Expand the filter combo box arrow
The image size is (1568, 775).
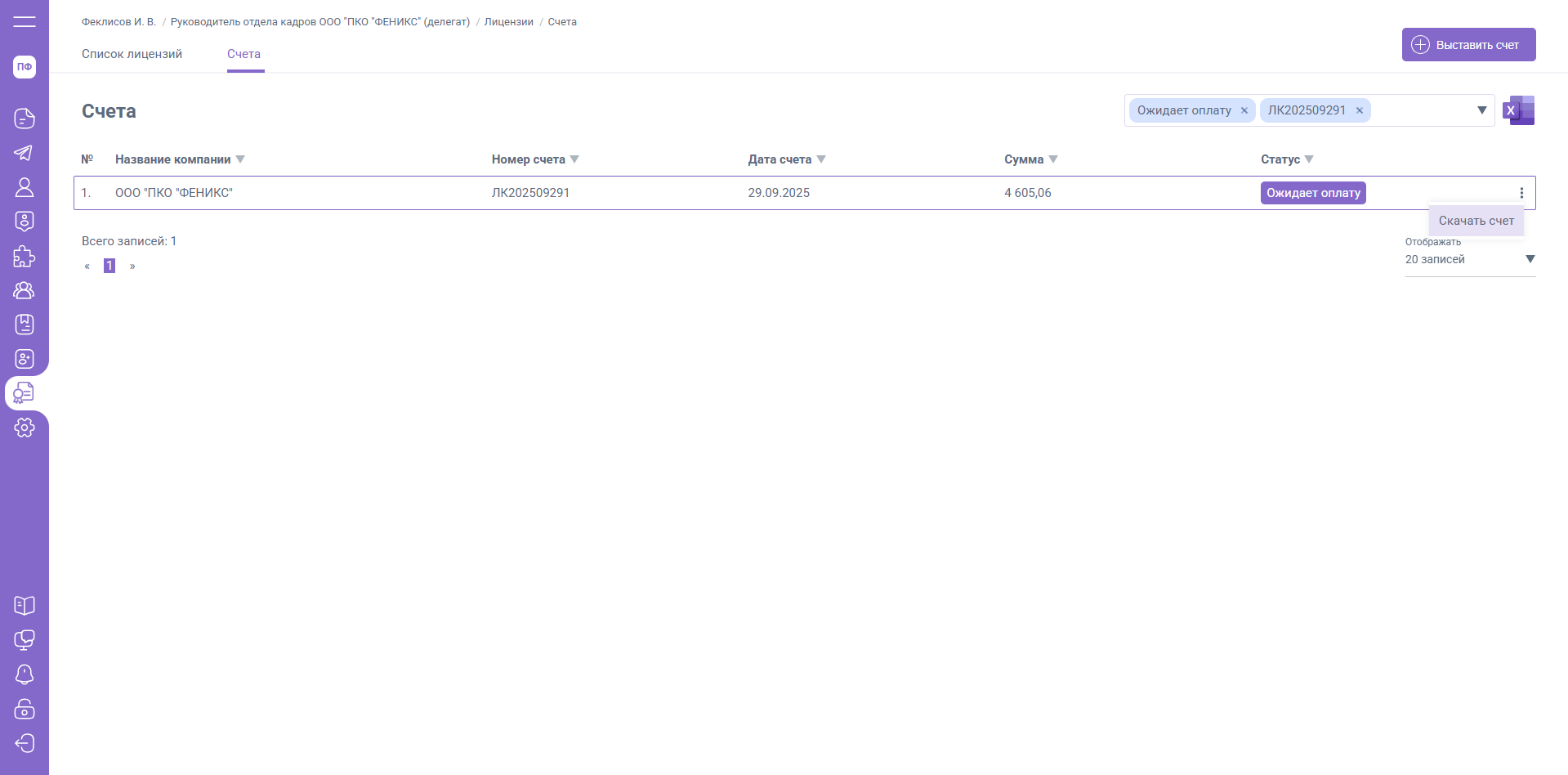click(x=1481, y=110)
